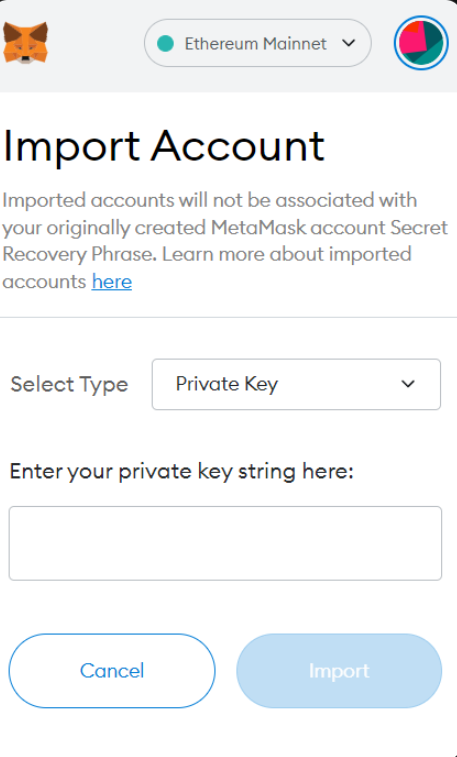Screen dimensions: 457x757
Task: Click the MetaMask fox logo
Action: click(x=25, y=42)
